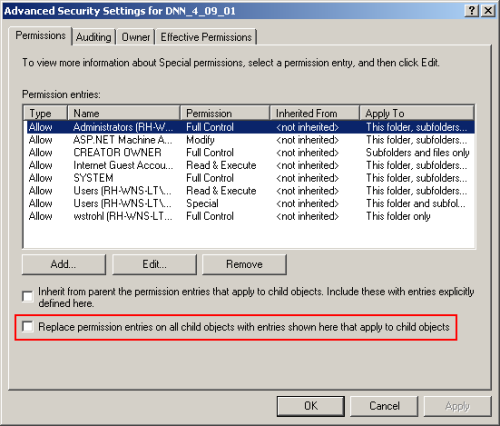Image resolution: width=500 pixels, height=426 pixels.
Task: Select the Permissions tab
Action: click(x=40, y=35)
